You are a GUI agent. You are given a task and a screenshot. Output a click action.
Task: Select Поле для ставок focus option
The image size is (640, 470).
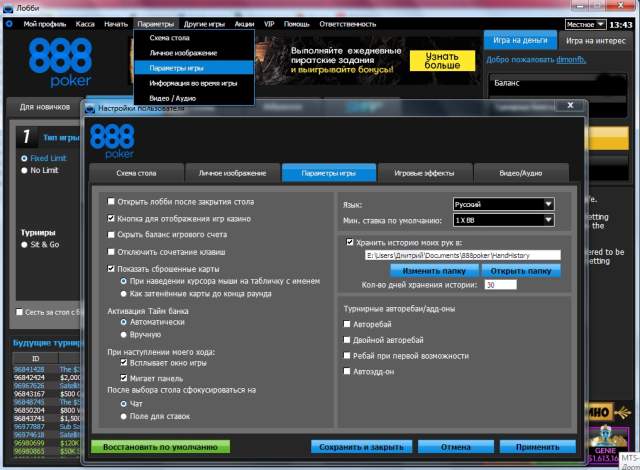click(x=124, y=417)
